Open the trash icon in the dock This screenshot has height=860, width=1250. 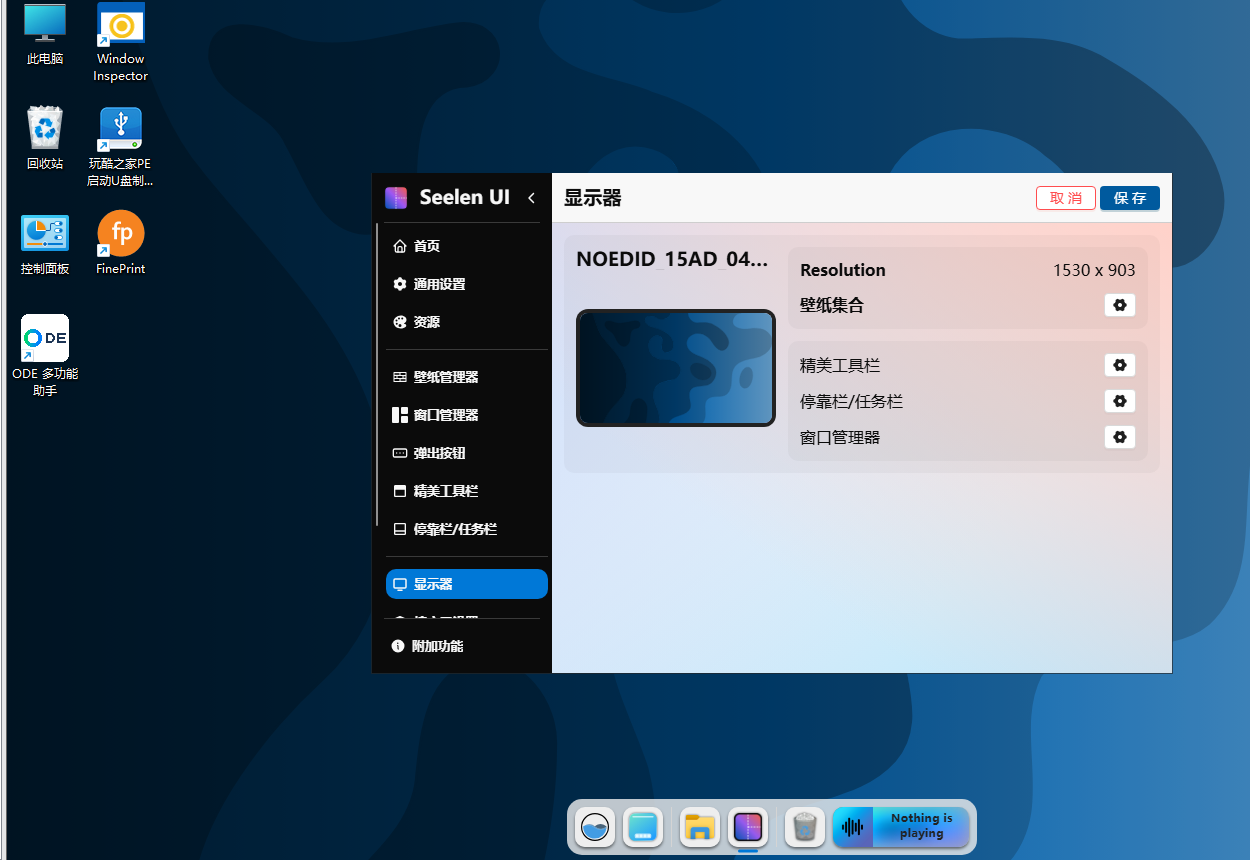point(804,827)
